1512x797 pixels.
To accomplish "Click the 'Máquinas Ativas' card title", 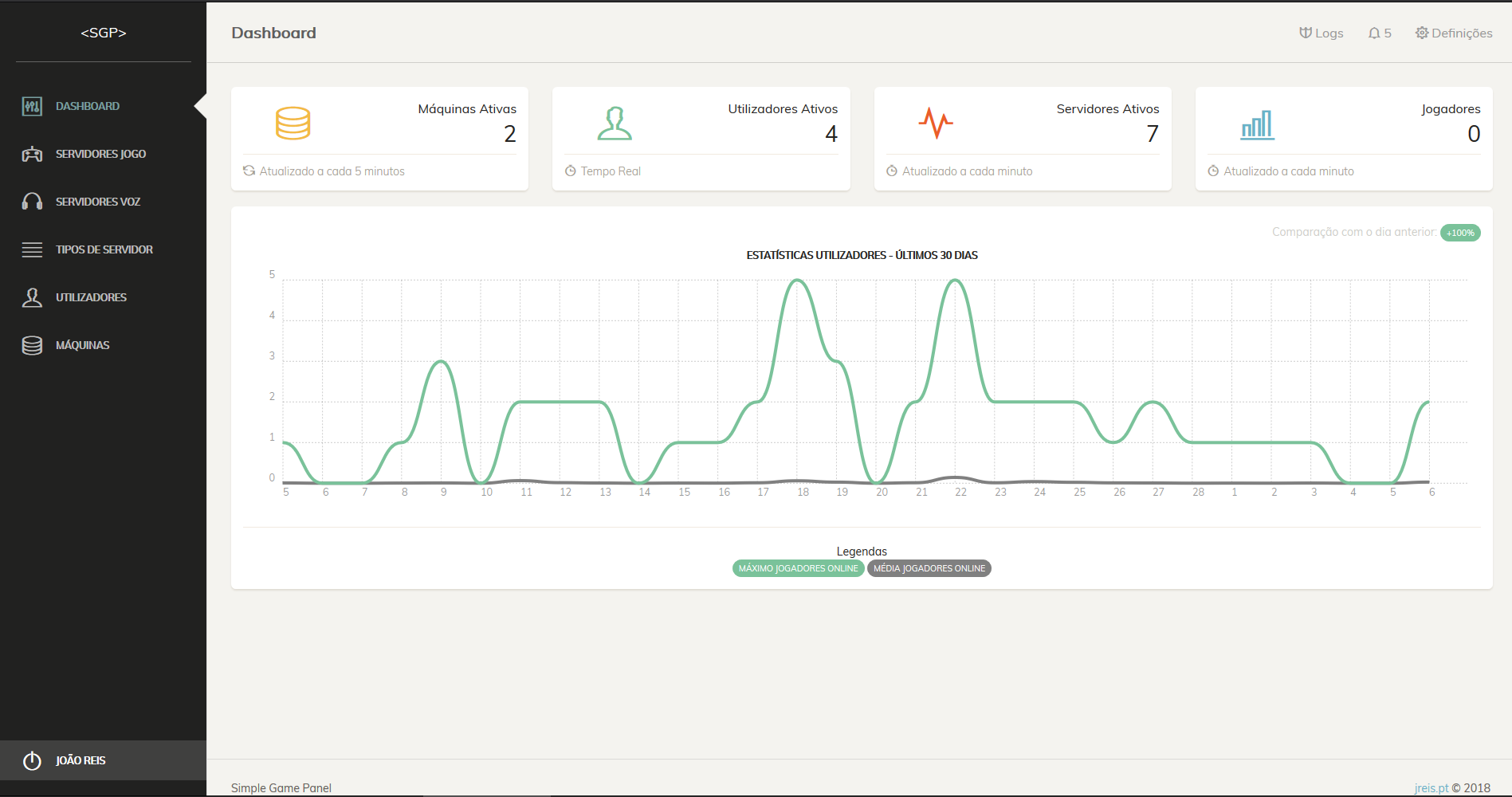I will (467, 109).
